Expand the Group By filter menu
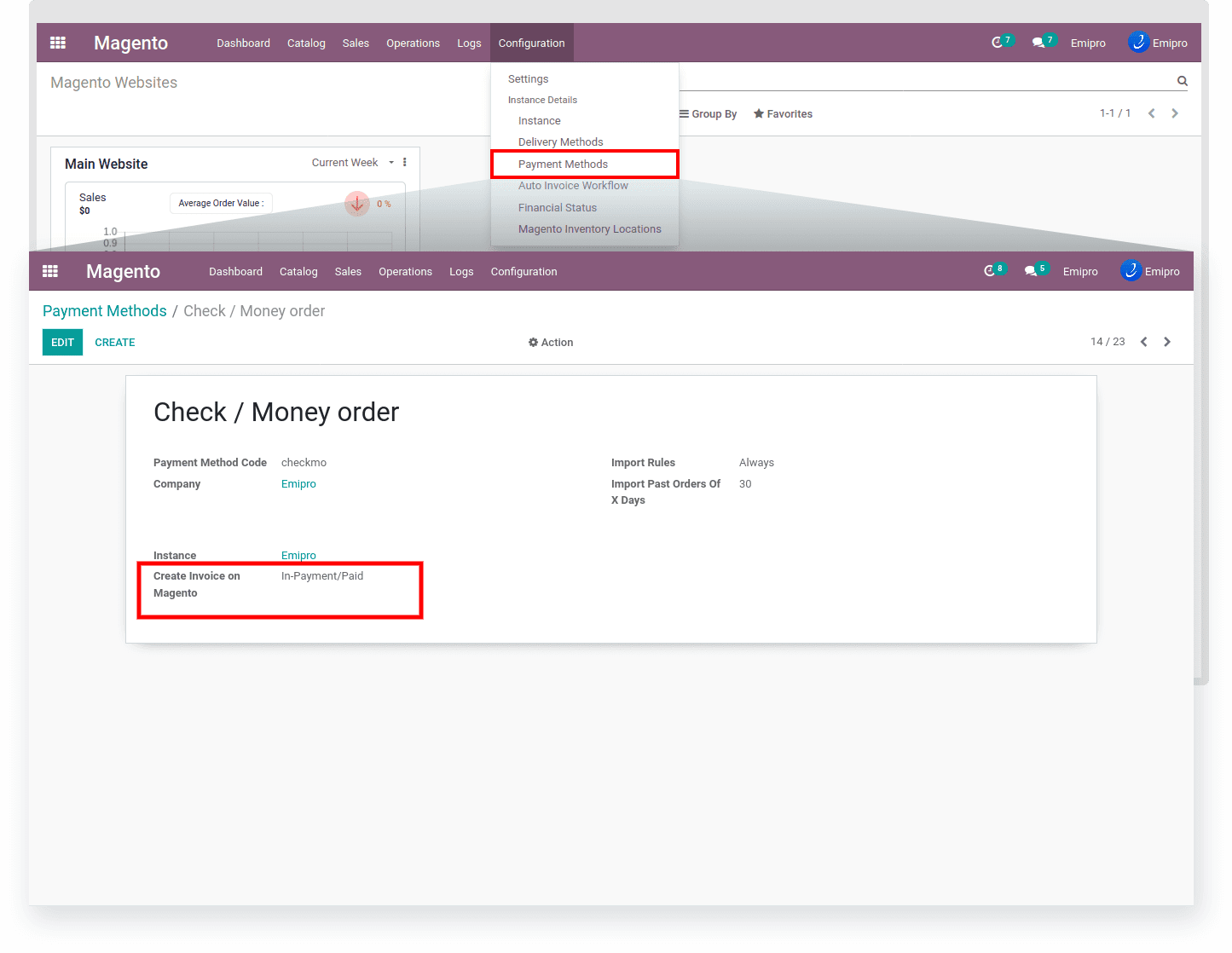1232x953 pixels. coord(708,114)
